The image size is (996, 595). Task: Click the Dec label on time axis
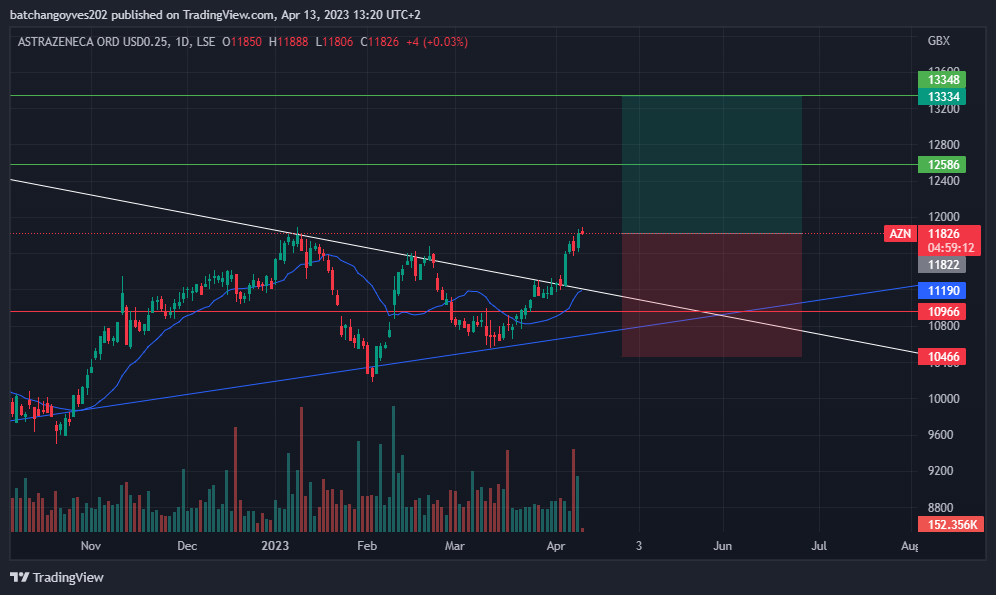click(x=187, y=546)
